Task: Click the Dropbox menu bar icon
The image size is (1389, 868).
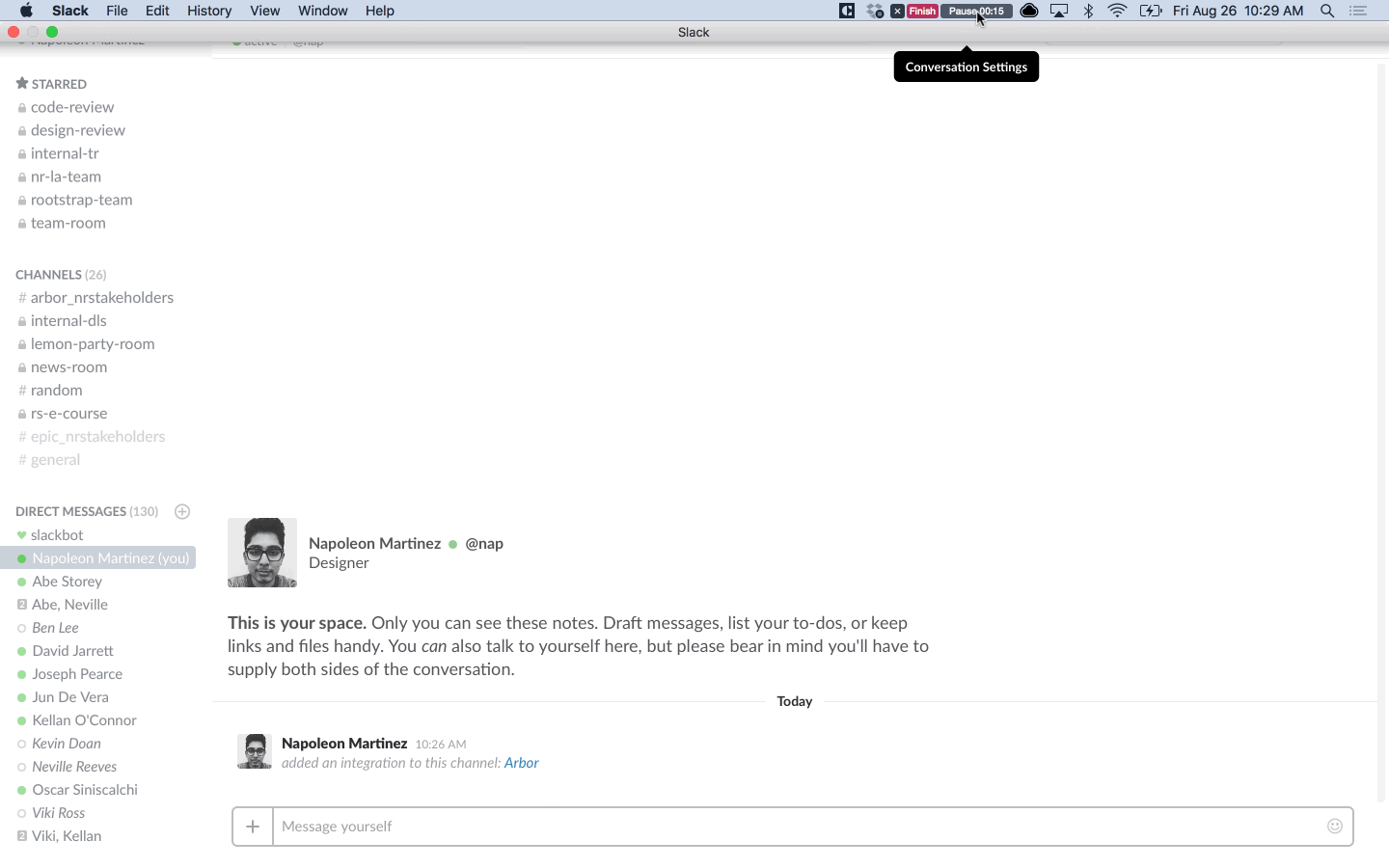Action: tap(875, 11)
